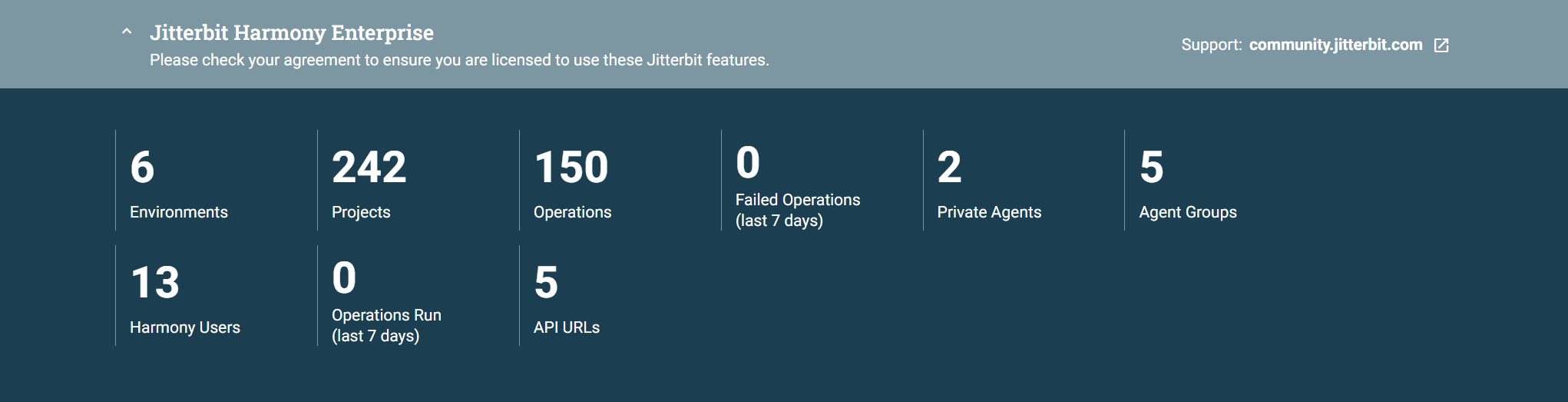Open the community.jitterbit.com support link

point(1335,45)
